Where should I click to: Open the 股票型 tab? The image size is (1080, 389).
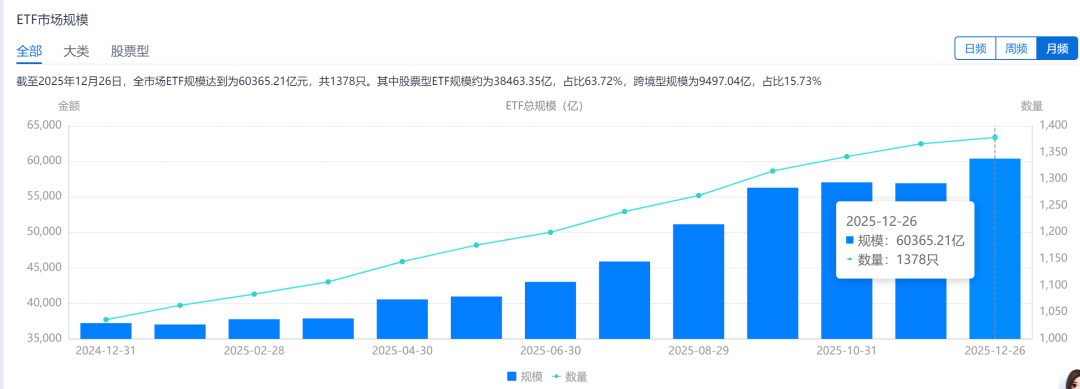129,51
